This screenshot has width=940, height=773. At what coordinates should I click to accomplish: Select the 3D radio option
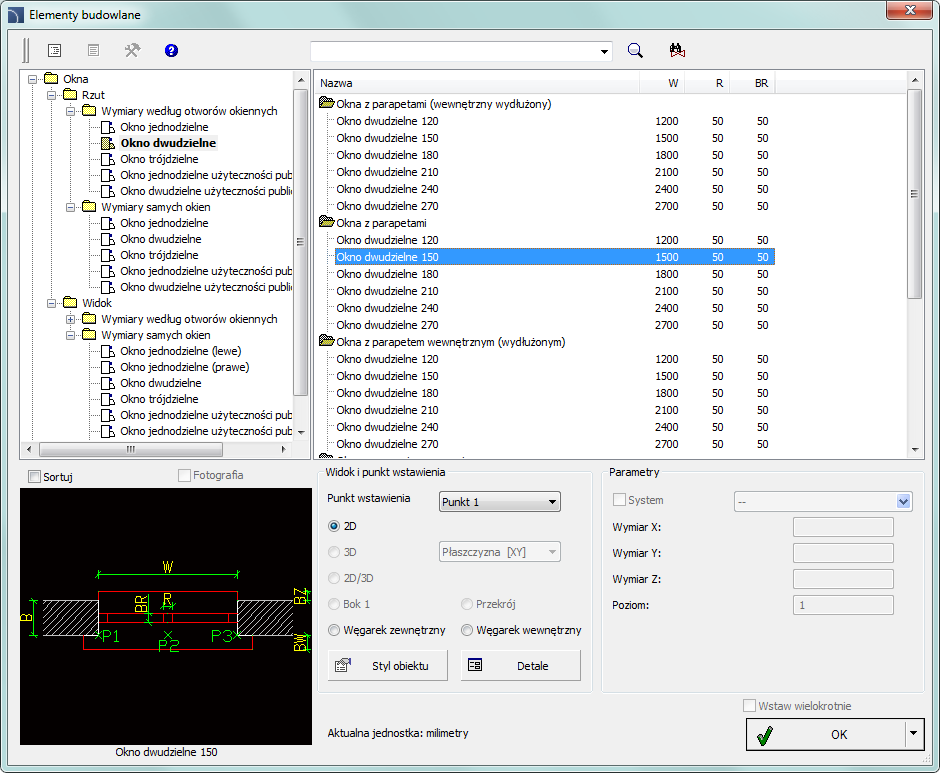(x=334, y=552)
